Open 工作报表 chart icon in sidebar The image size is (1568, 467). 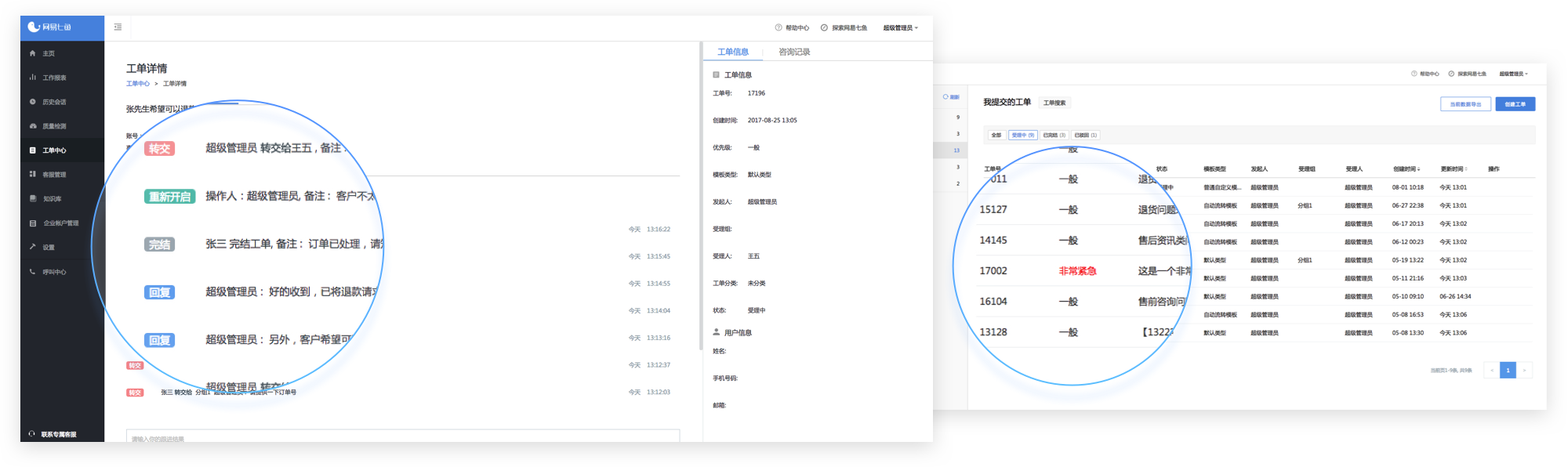click(33, 78)
